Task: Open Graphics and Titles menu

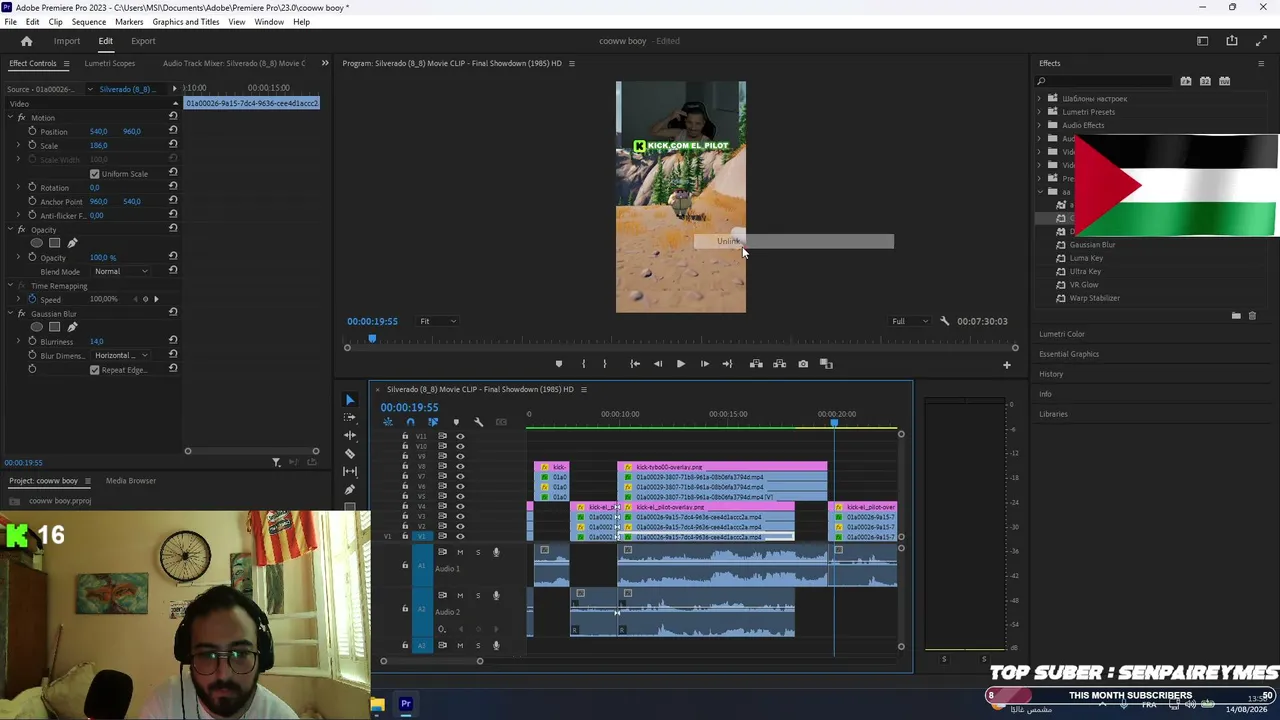Action: 186,22
